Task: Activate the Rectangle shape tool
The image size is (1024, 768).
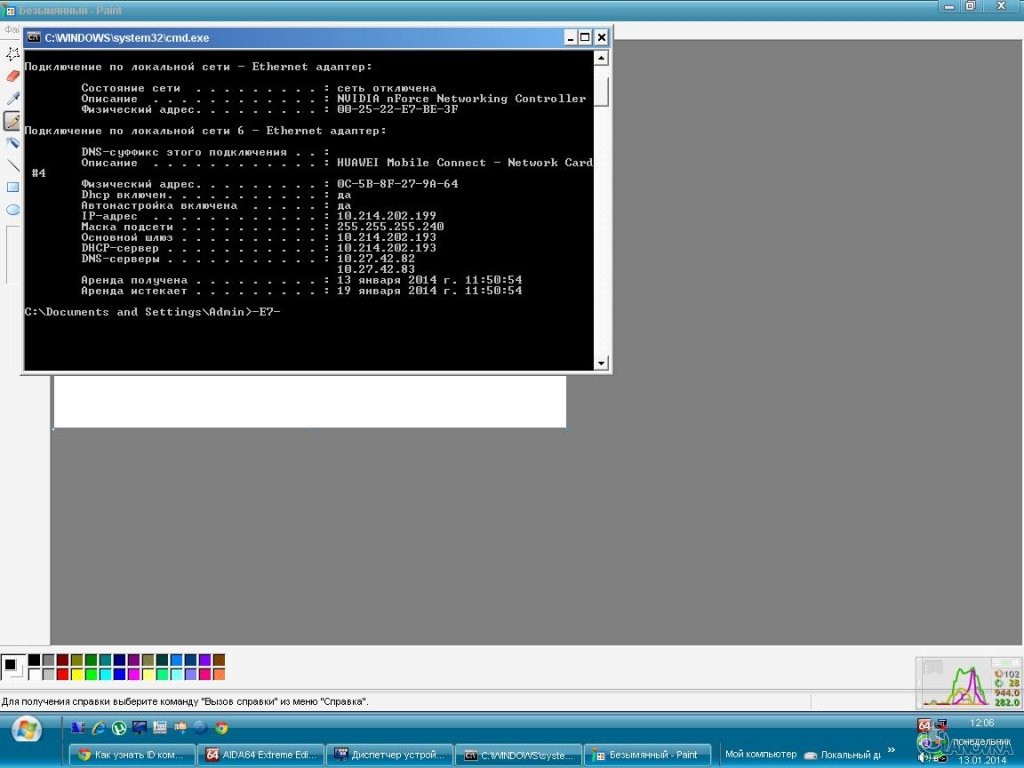Action: pos(12,187)
